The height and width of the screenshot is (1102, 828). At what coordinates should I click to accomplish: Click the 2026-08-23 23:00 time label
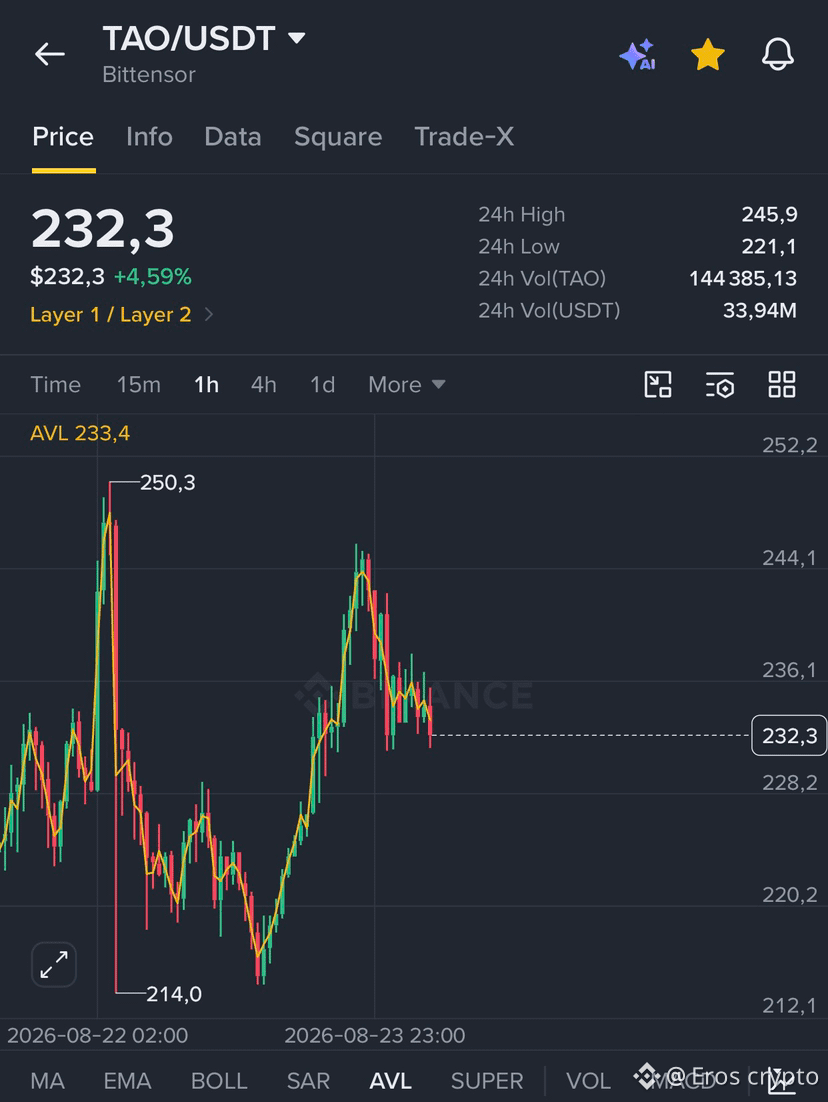click(x=375, y=1035)
